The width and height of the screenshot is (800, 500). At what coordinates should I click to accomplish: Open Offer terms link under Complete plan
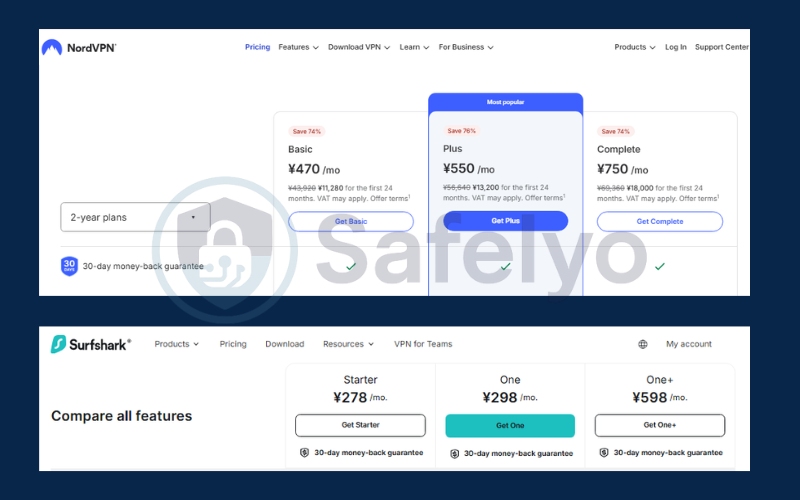pyautogui.click(x=699, y=198)
